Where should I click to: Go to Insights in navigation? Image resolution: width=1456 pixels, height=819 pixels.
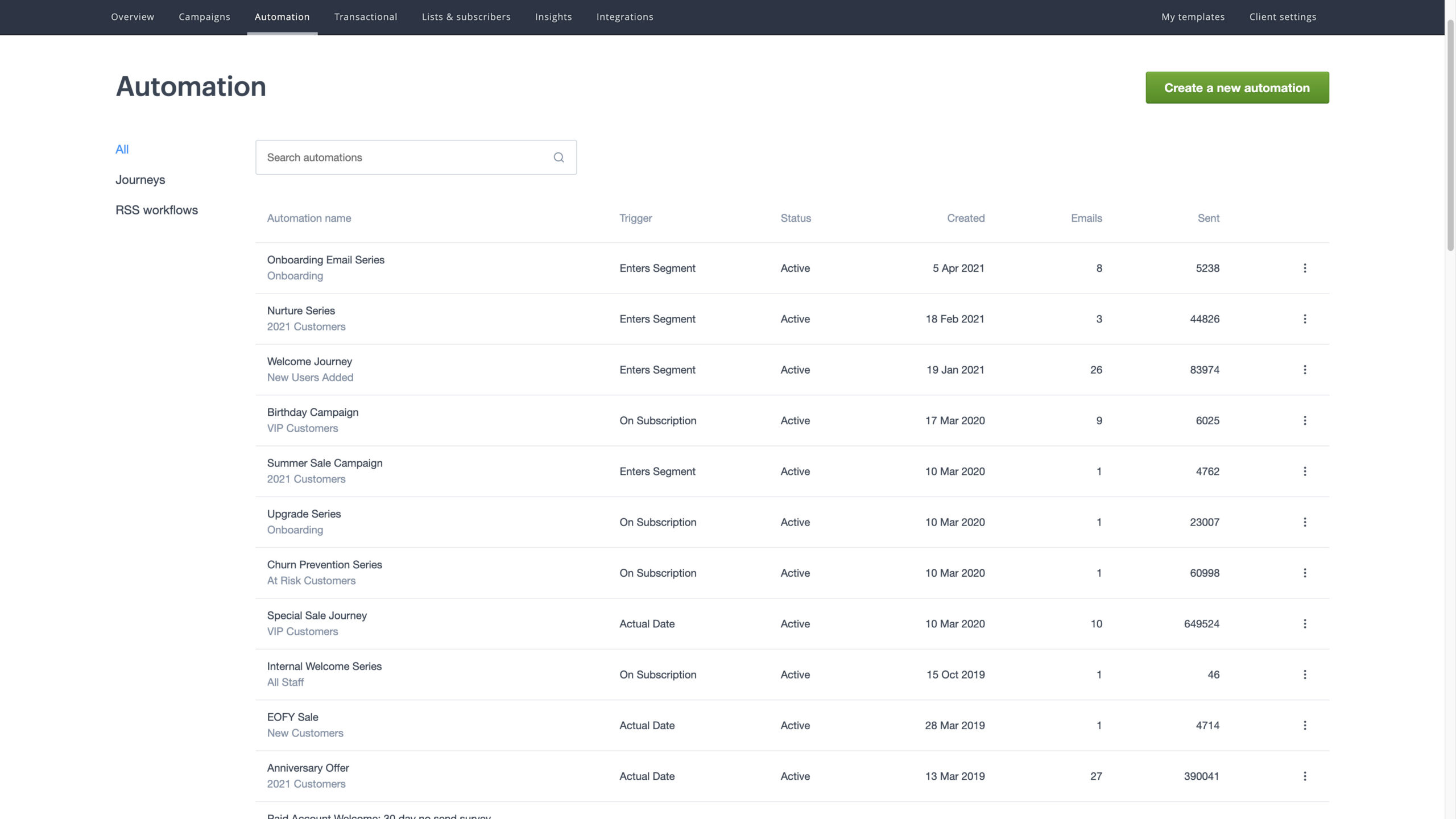(x=553, y=17)
